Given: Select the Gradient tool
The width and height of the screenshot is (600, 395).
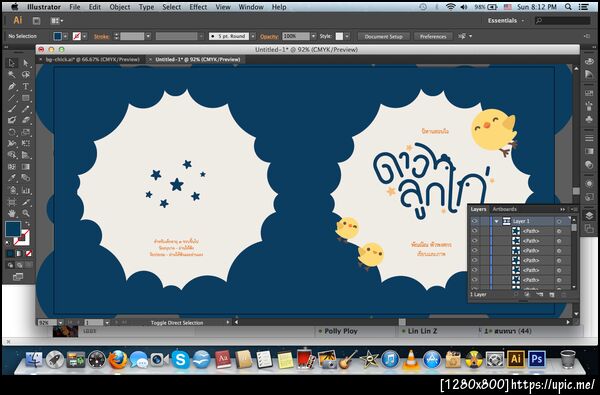Looking at the screenshot, I should pos(25,166).
